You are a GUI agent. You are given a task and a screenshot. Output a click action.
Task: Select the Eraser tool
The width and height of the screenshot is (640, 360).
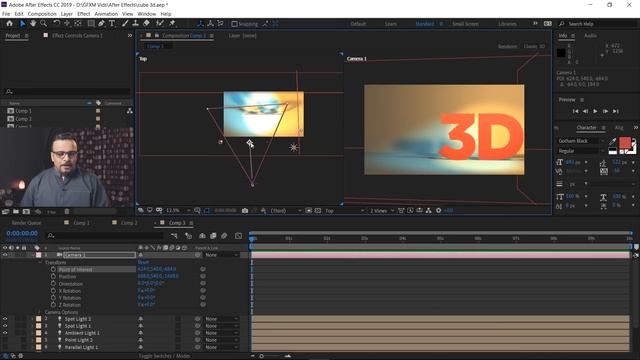[x=146, y=24]
